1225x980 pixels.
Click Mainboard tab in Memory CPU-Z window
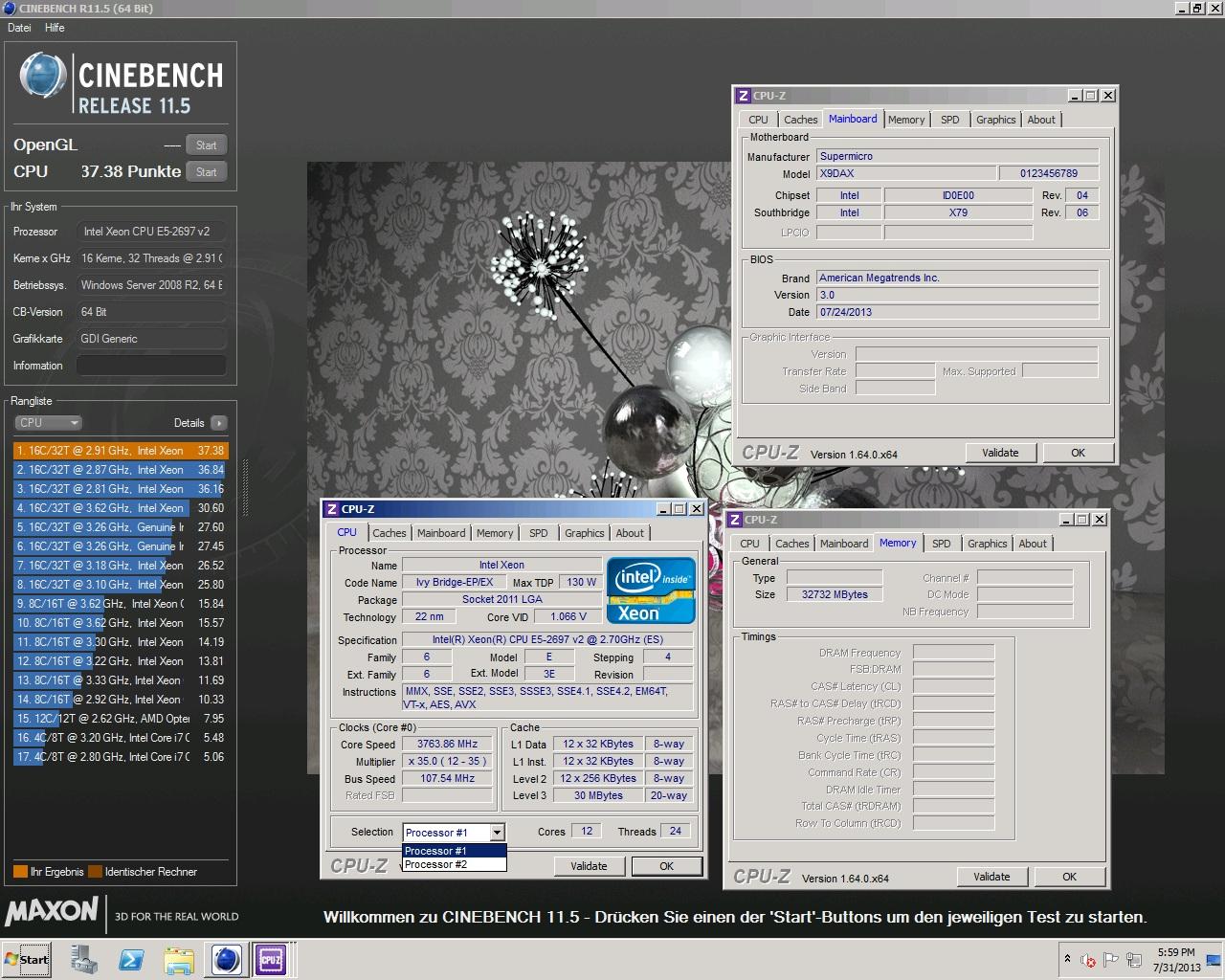pos(844,544)
